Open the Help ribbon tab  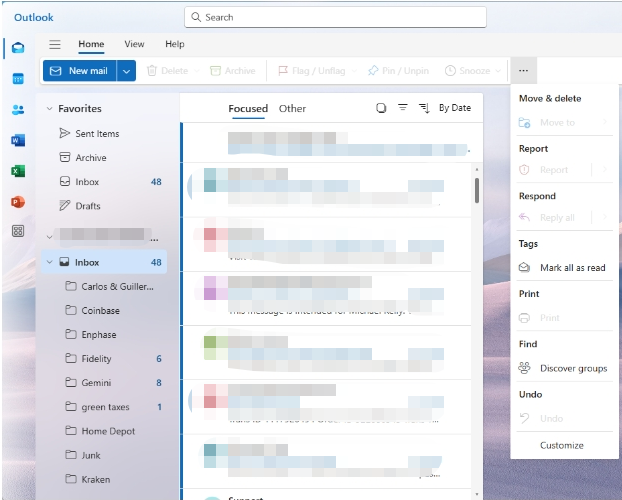point(175,44)
